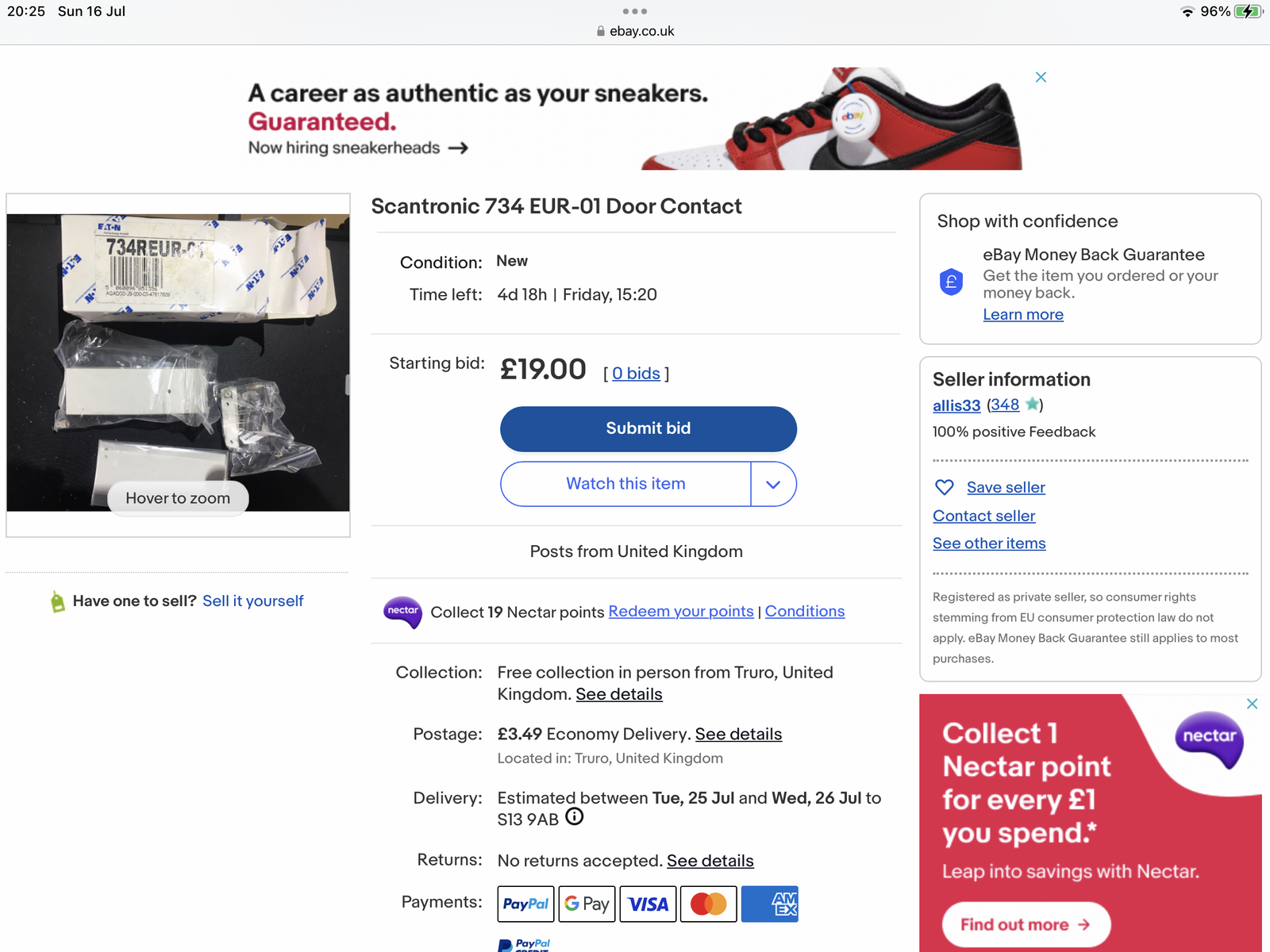
Task: Expand the Watch this item dropdown arrow
Action: [773, 484]
